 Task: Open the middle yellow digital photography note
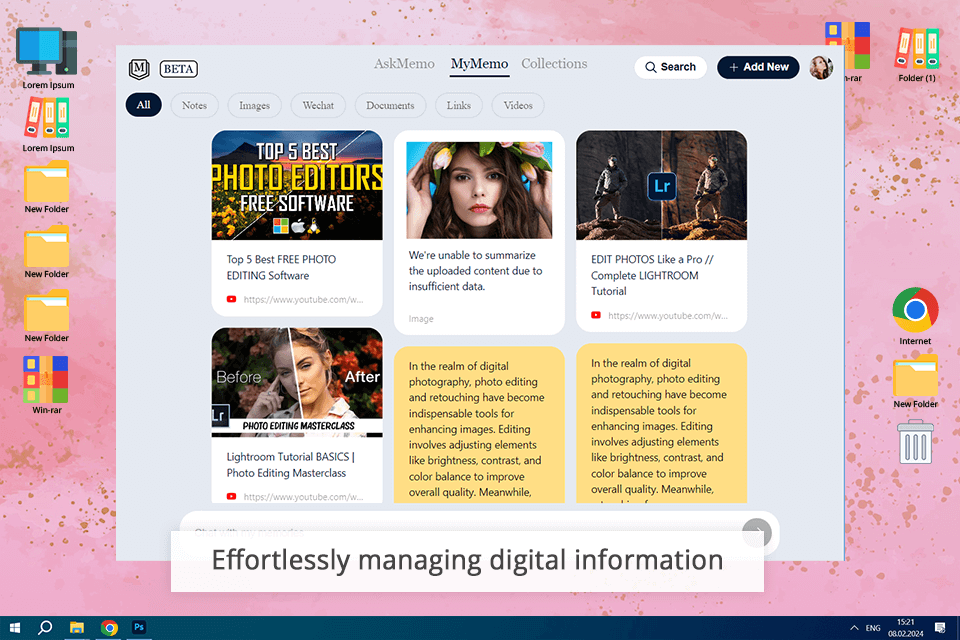point(479,425)
